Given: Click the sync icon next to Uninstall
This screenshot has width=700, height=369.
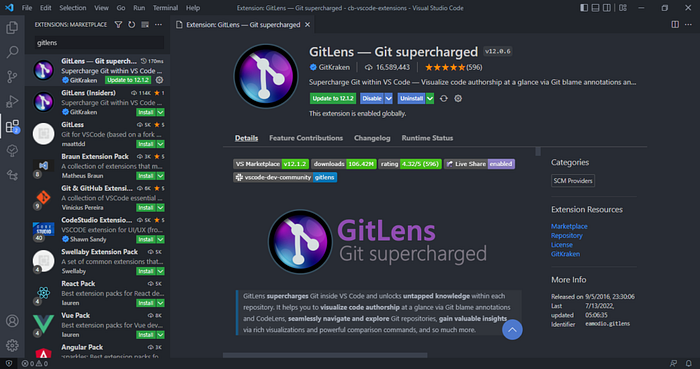Looking at the screenshot, I should tap(444, 99).
